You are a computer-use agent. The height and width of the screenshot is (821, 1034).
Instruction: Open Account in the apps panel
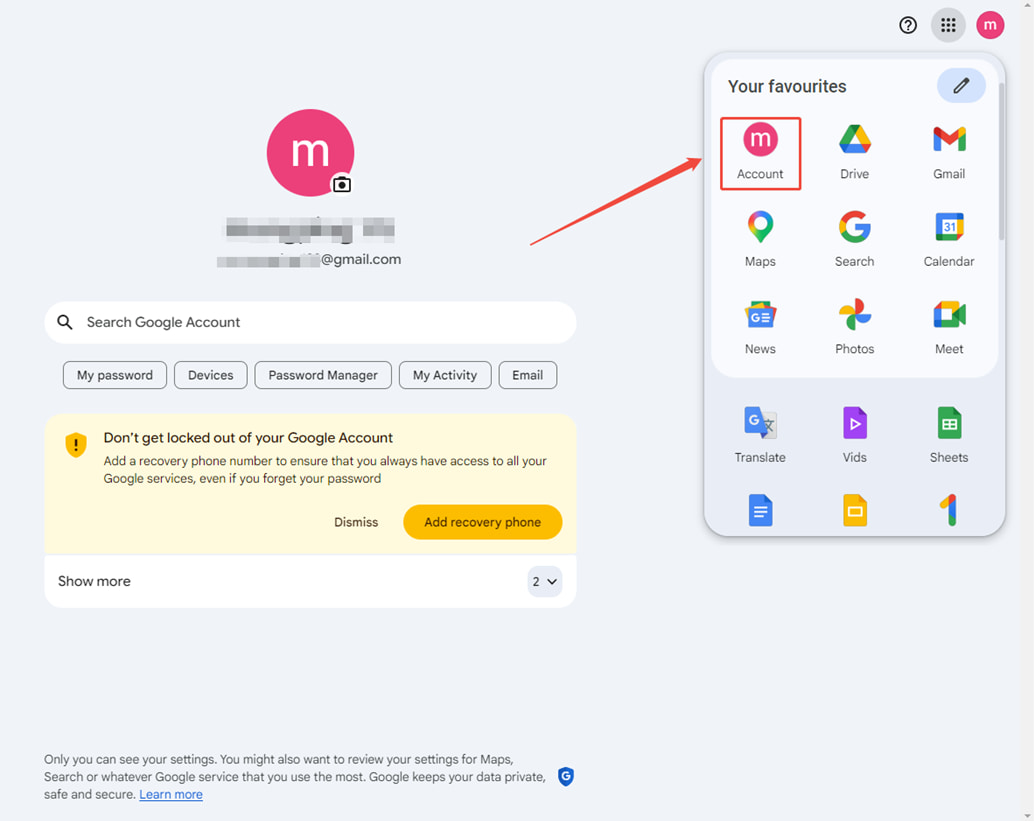click(760, 153)
